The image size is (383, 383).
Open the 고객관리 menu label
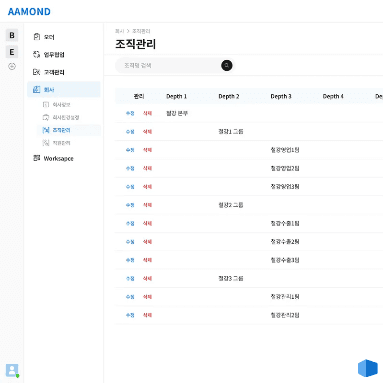54,72
